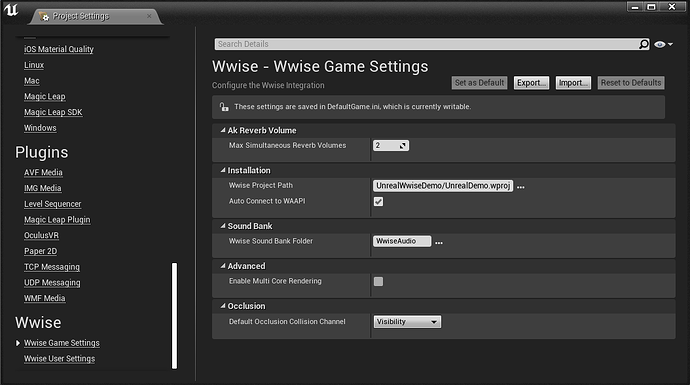Open Magic Leap SDK settings
Screen dimensions: 690x385
(53, 112)
